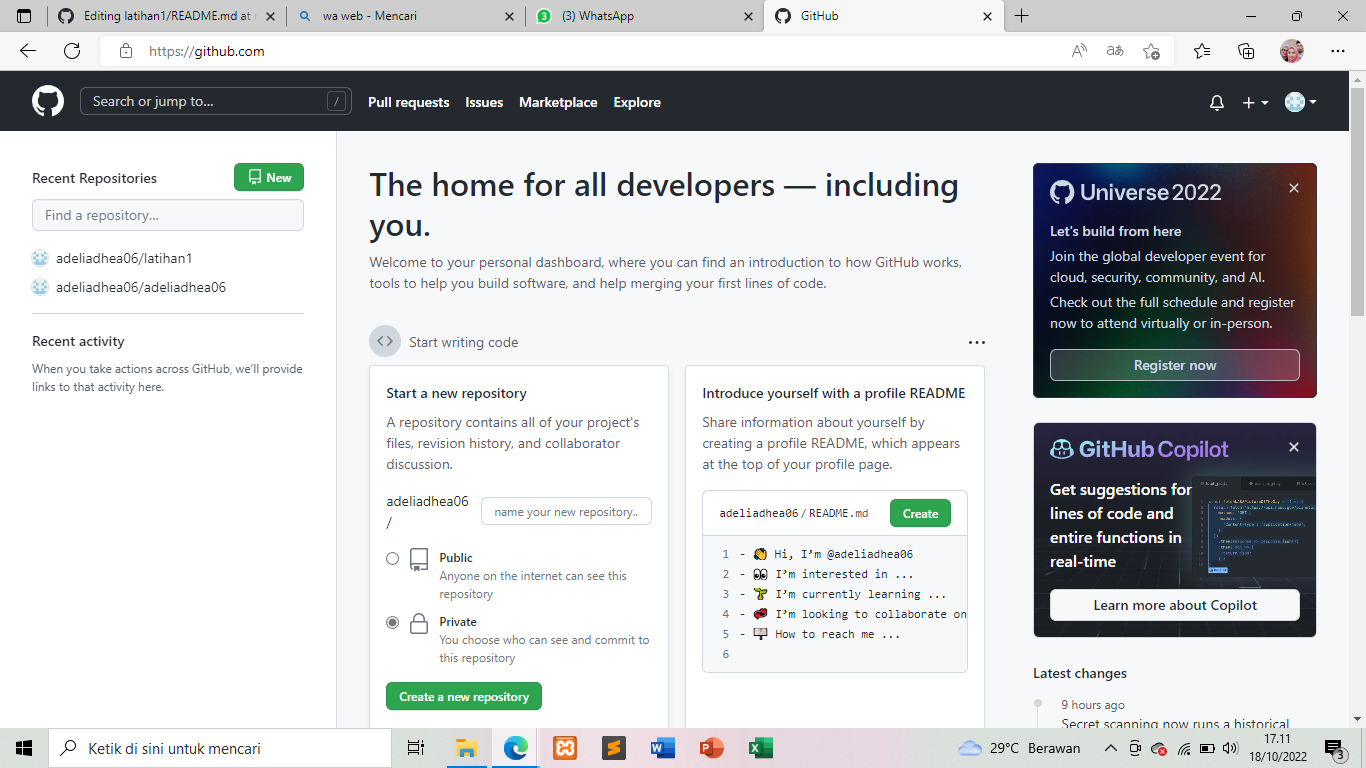Refresh the page with reload icon
The height and width of the screenshot is (768, 1366).
click(x=72, y=50)
